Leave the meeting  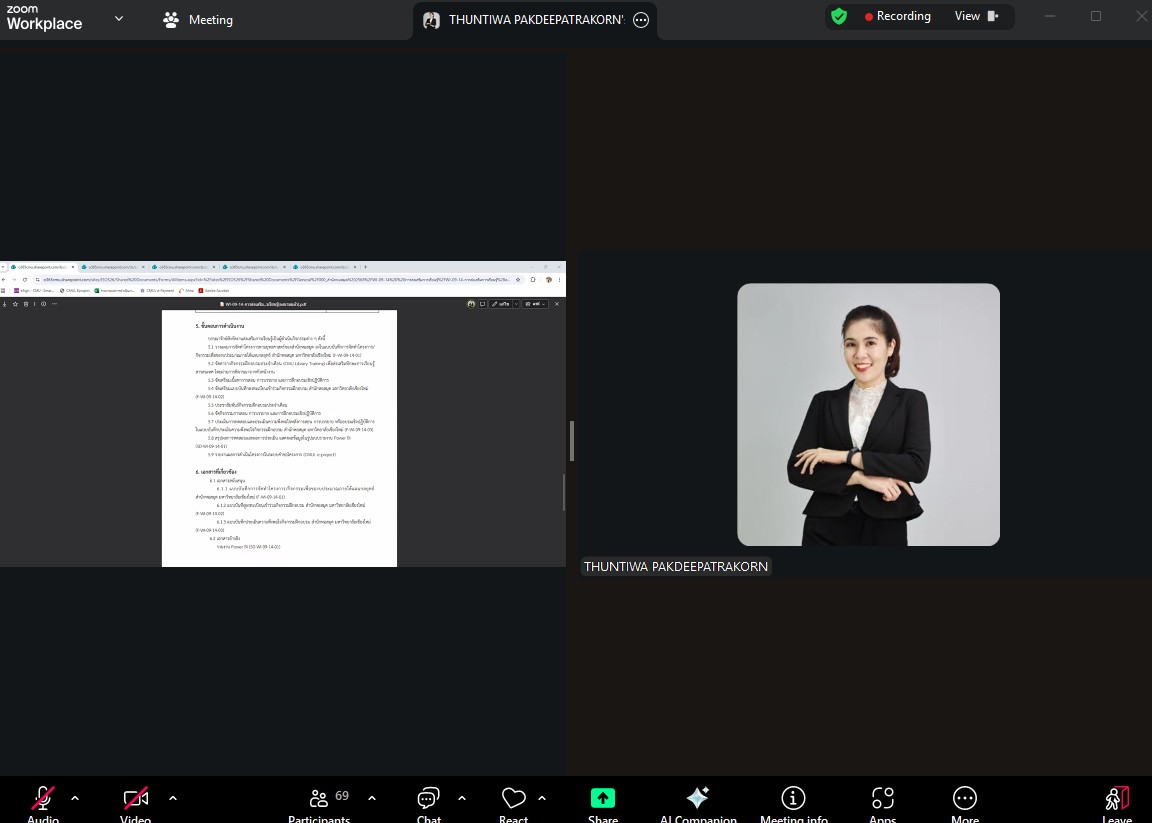pyautogui.click(x=1117, y=800)
